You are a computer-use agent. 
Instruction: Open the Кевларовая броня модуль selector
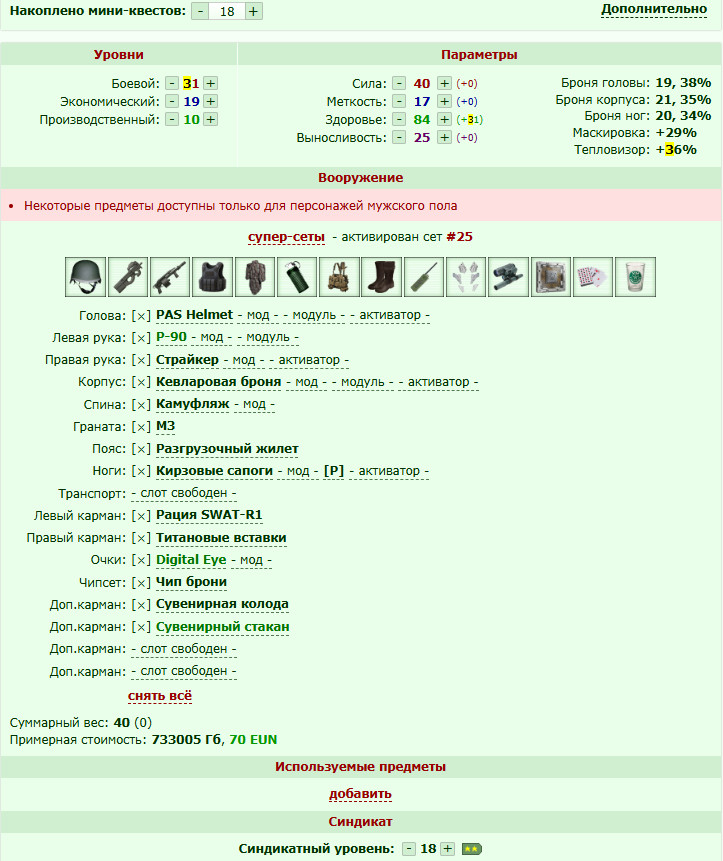tap(362, 382)
